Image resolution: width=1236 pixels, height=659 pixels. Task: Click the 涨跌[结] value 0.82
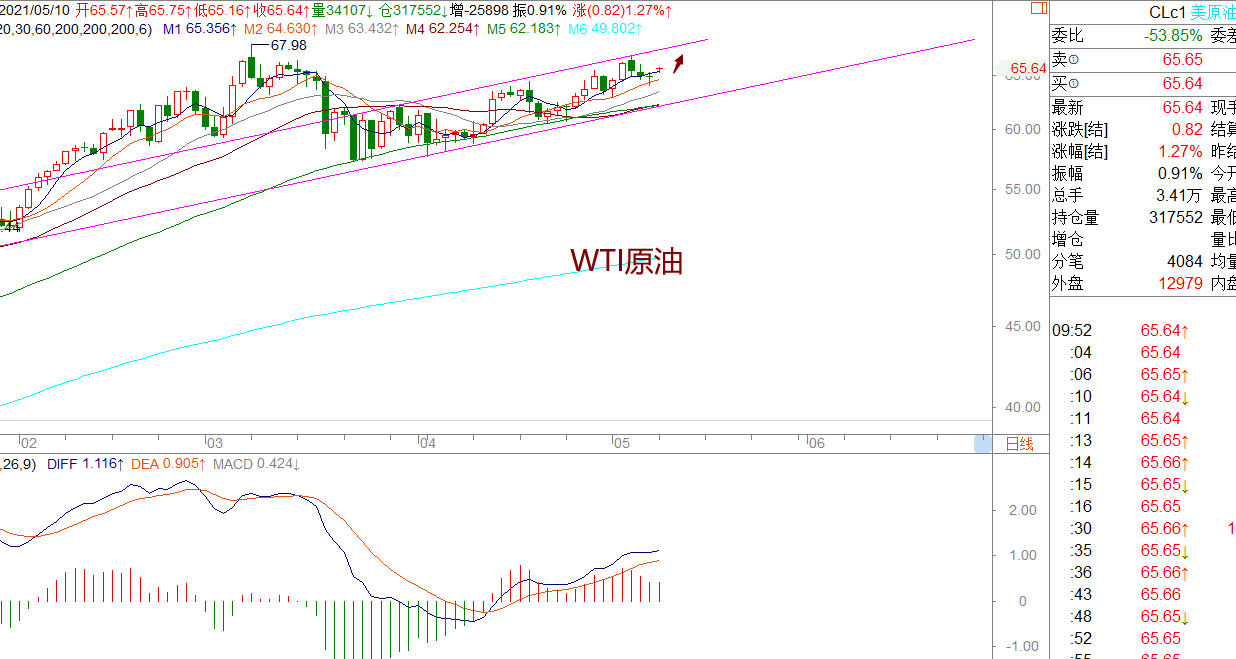tap(1187, 130)
